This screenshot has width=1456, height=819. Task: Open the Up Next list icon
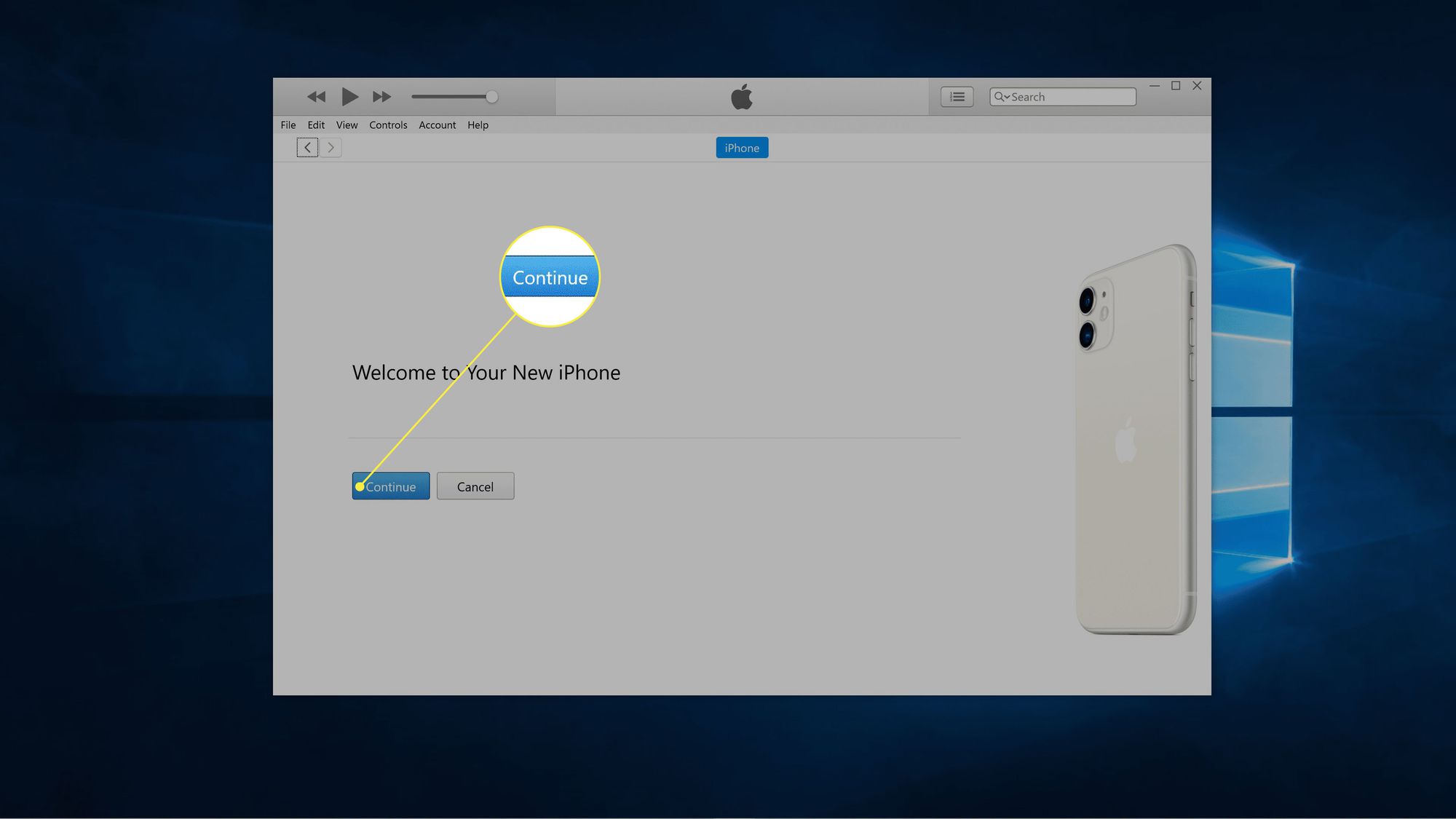[957, 97]
